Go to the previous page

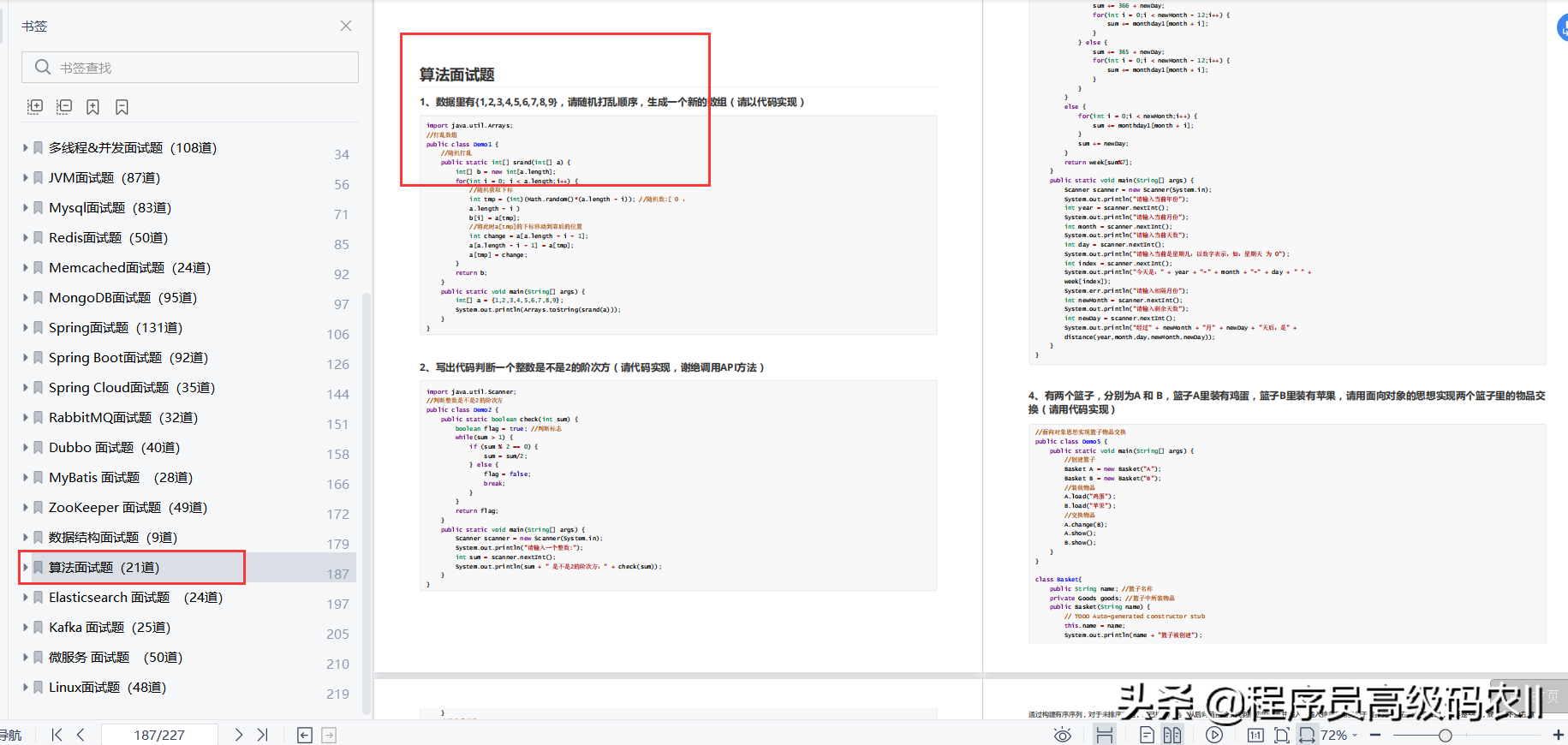[80, 735]
